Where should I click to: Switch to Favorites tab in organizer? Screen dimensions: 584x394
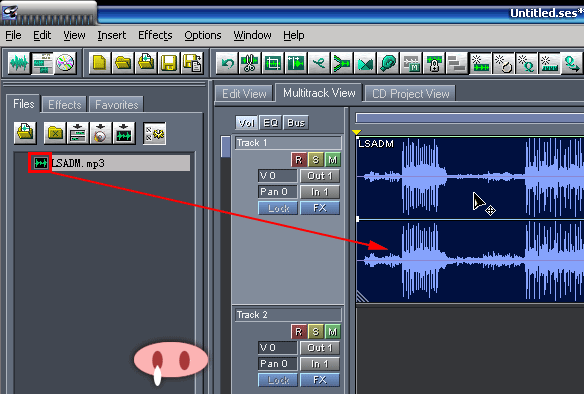point(117,105)
